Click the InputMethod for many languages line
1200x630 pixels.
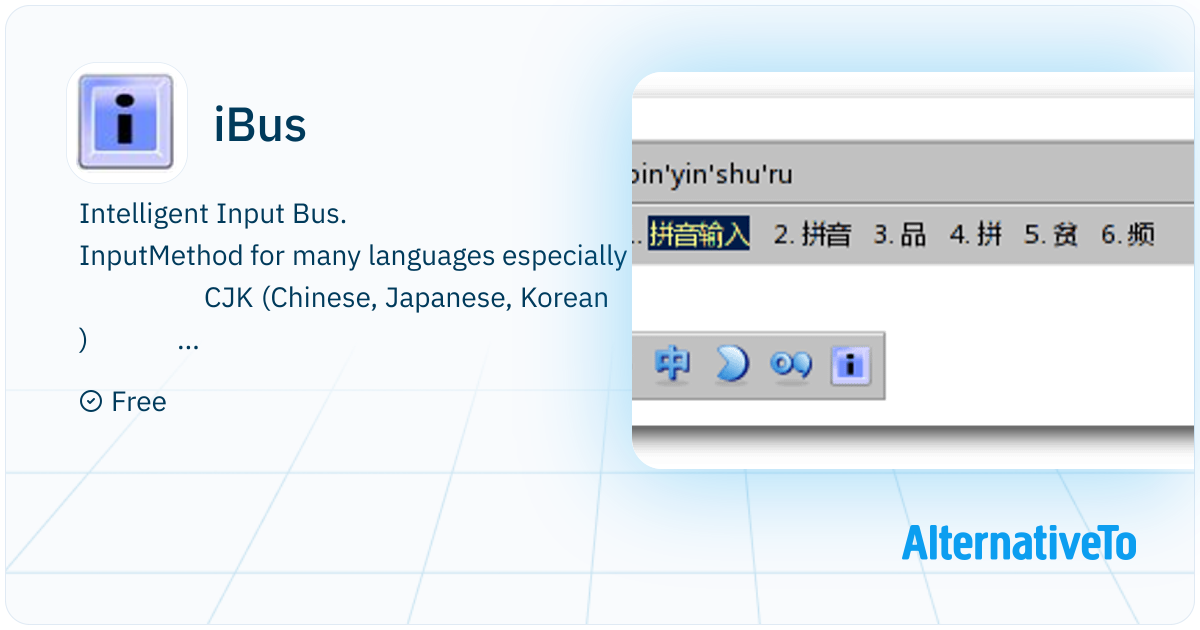[353, 256]
